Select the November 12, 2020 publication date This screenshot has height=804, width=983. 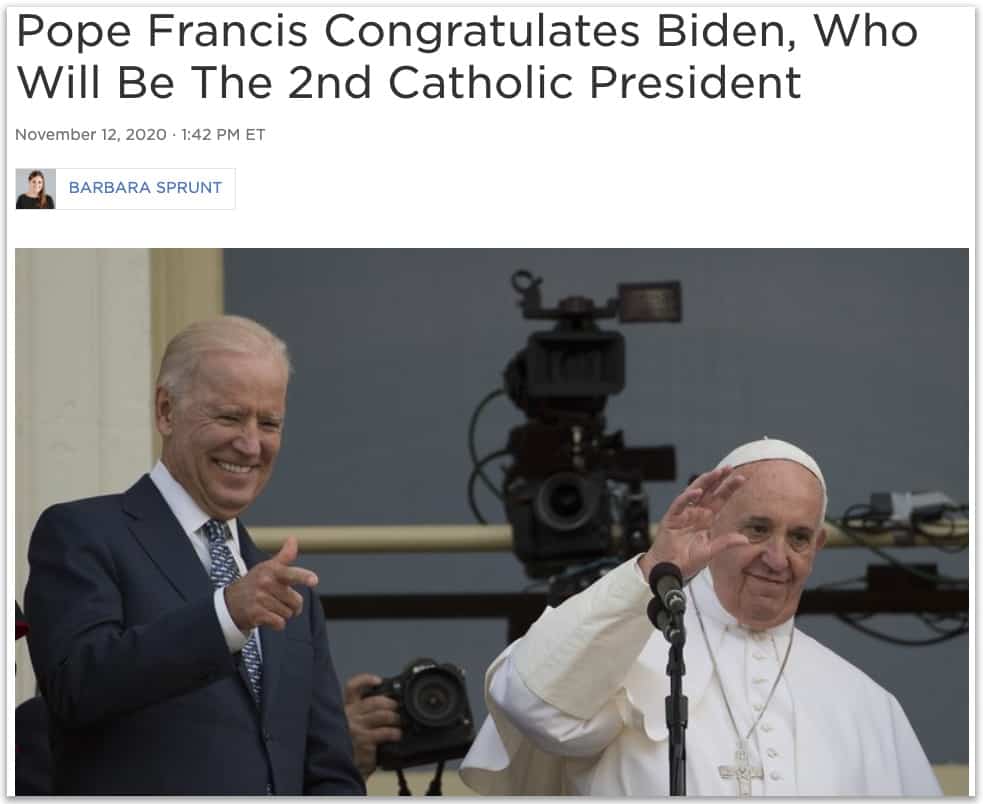click(x=91, y=135)
